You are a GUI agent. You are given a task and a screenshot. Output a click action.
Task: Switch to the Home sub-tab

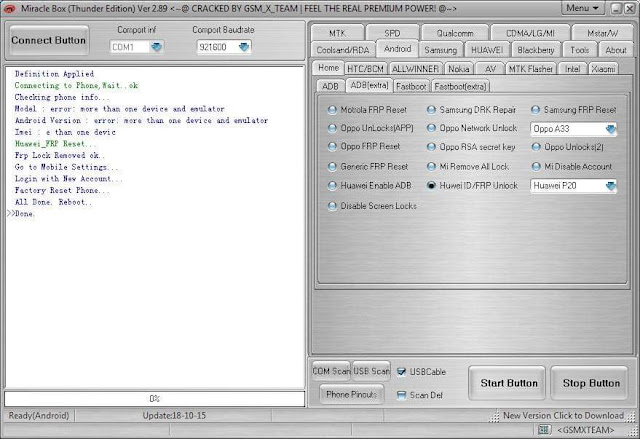tap(328, 68)
